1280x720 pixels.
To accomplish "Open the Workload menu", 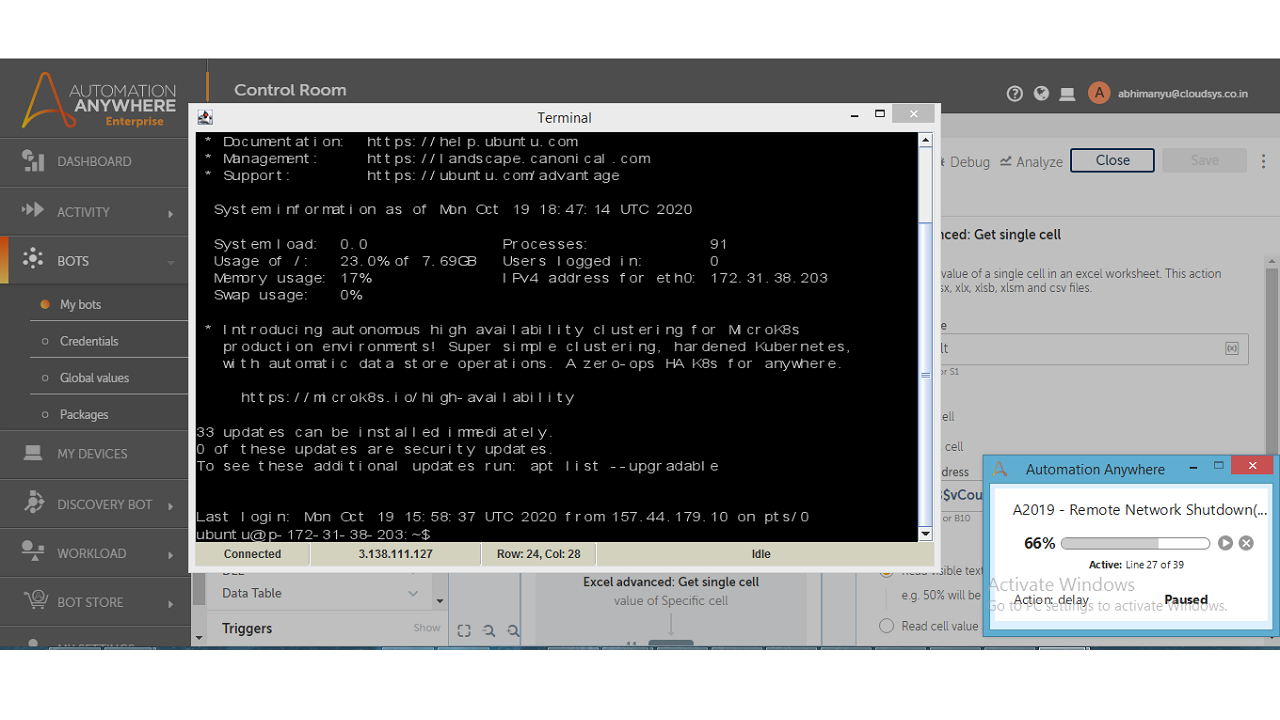I will pos(91,553).
